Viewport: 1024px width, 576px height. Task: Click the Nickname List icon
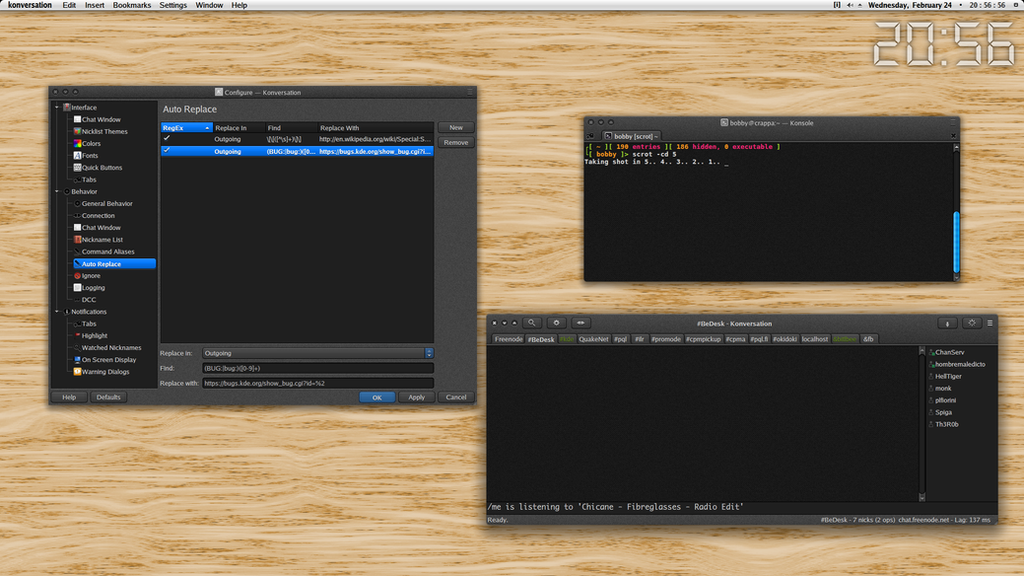pos(77,240)
